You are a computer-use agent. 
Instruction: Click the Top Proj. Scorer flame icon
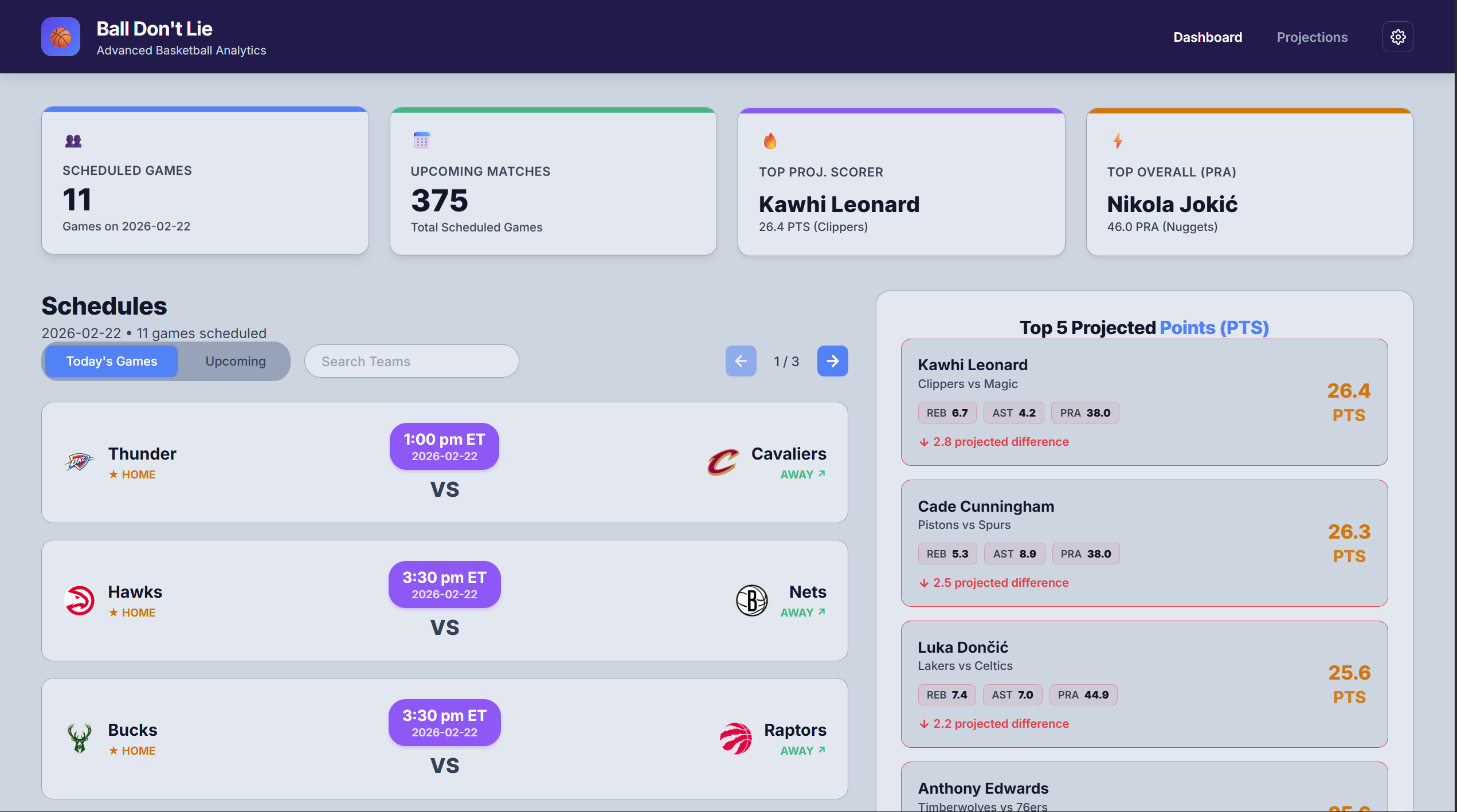coord(770,141)
